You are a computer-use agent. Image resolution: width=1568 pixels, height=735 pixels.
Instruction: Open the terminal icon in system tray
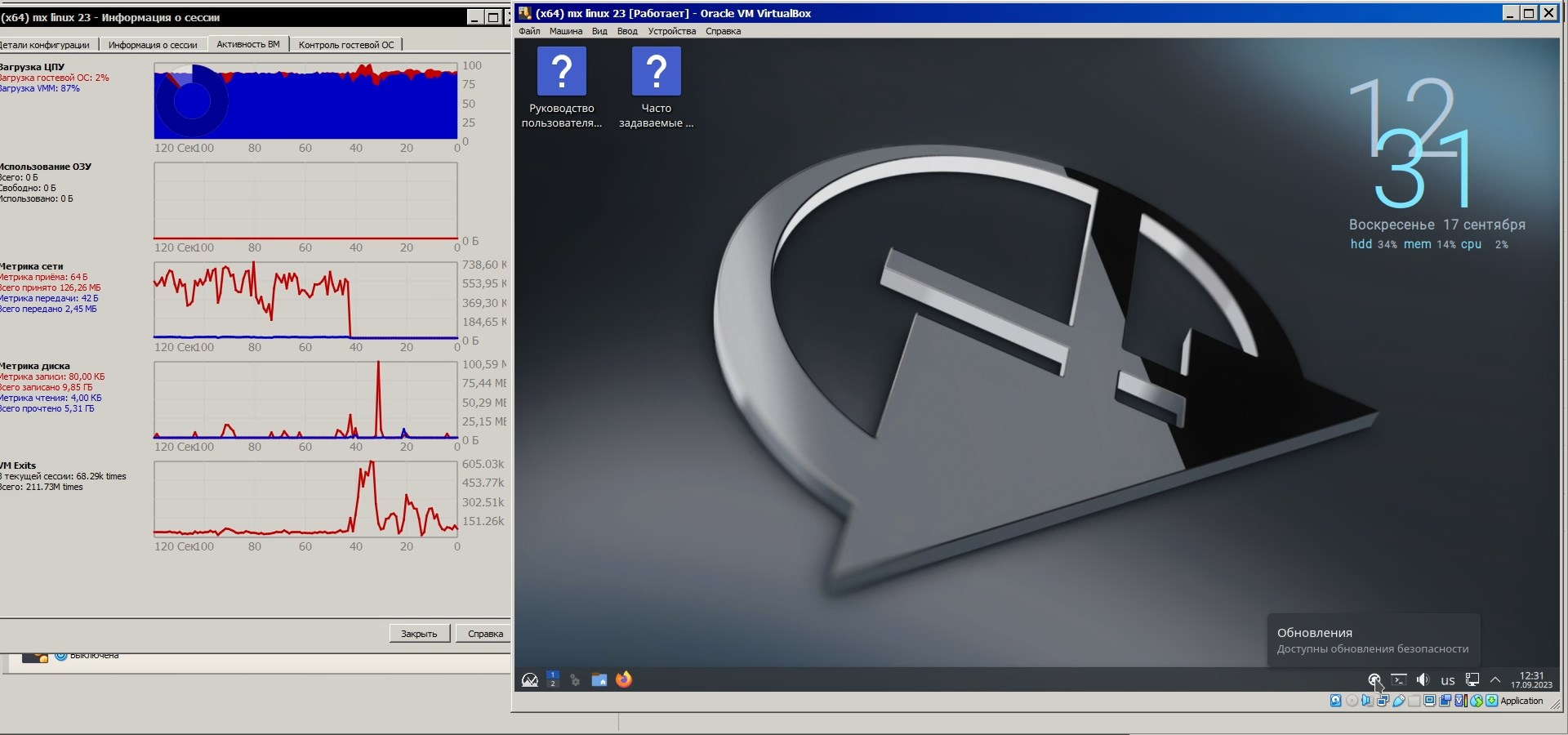1399,679
